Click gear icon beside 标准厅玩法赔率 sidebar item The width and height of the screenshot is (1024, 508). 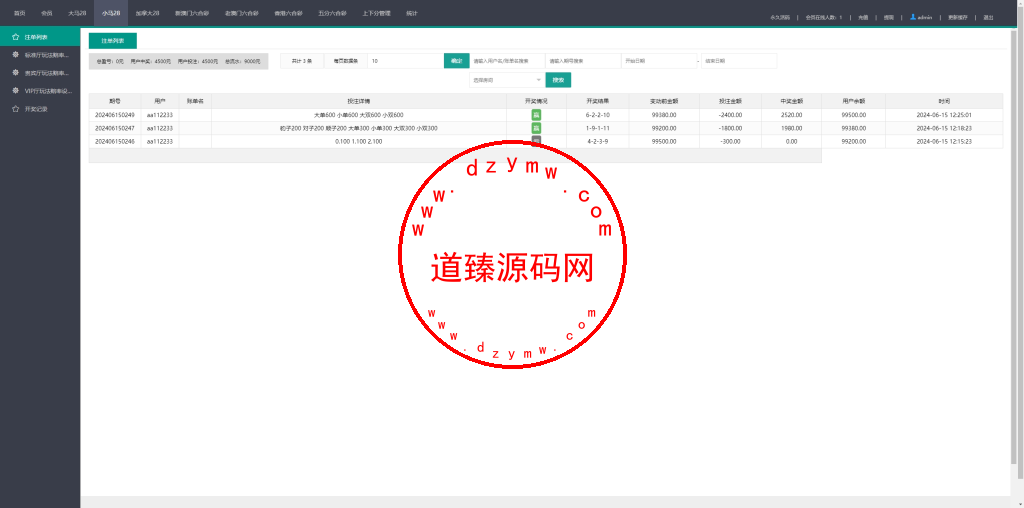tap(16, 55)
